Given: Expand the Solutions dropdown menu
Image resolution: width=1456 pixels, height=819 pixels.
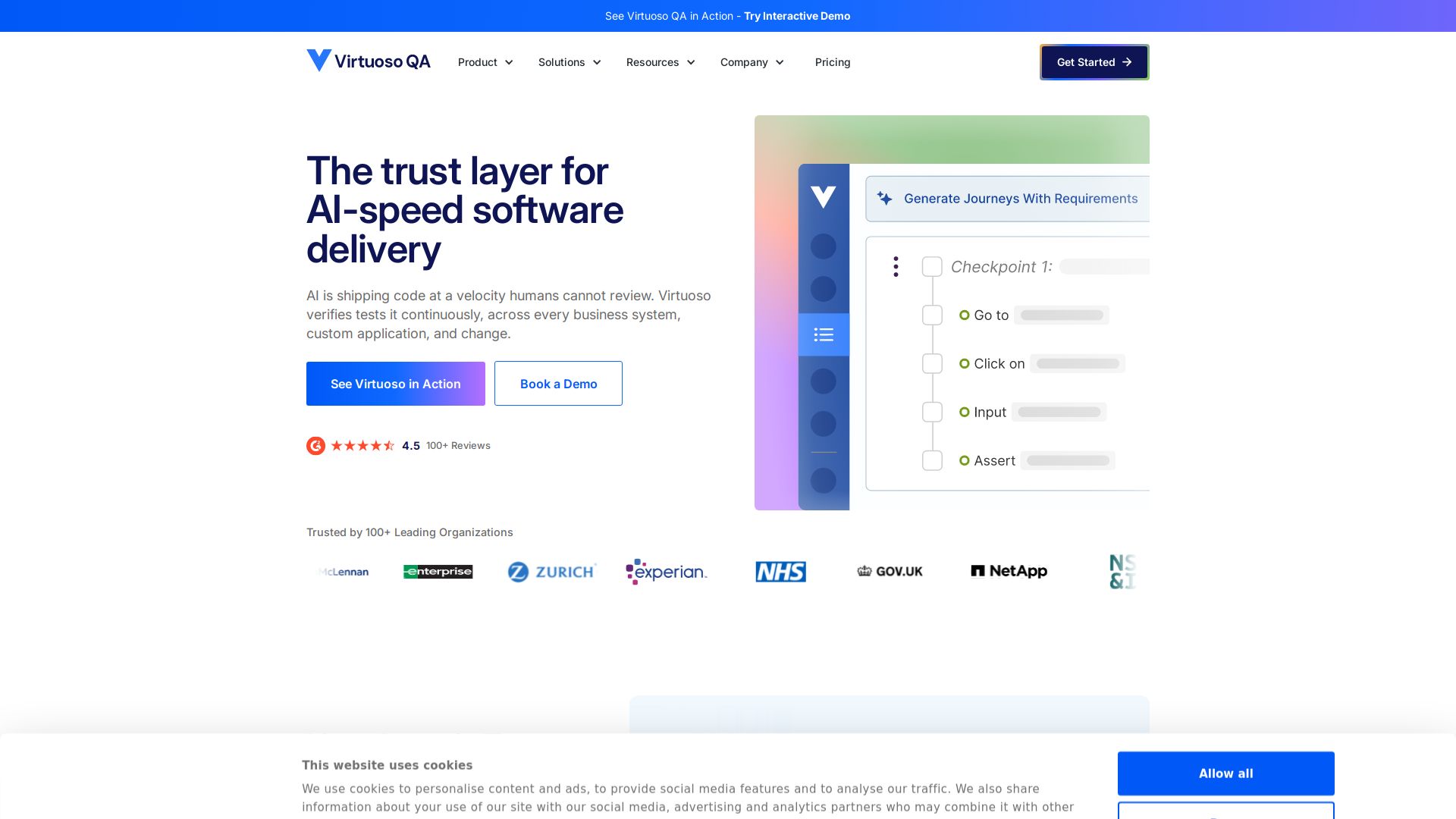Looking at the screenshot, I should 570,62.
